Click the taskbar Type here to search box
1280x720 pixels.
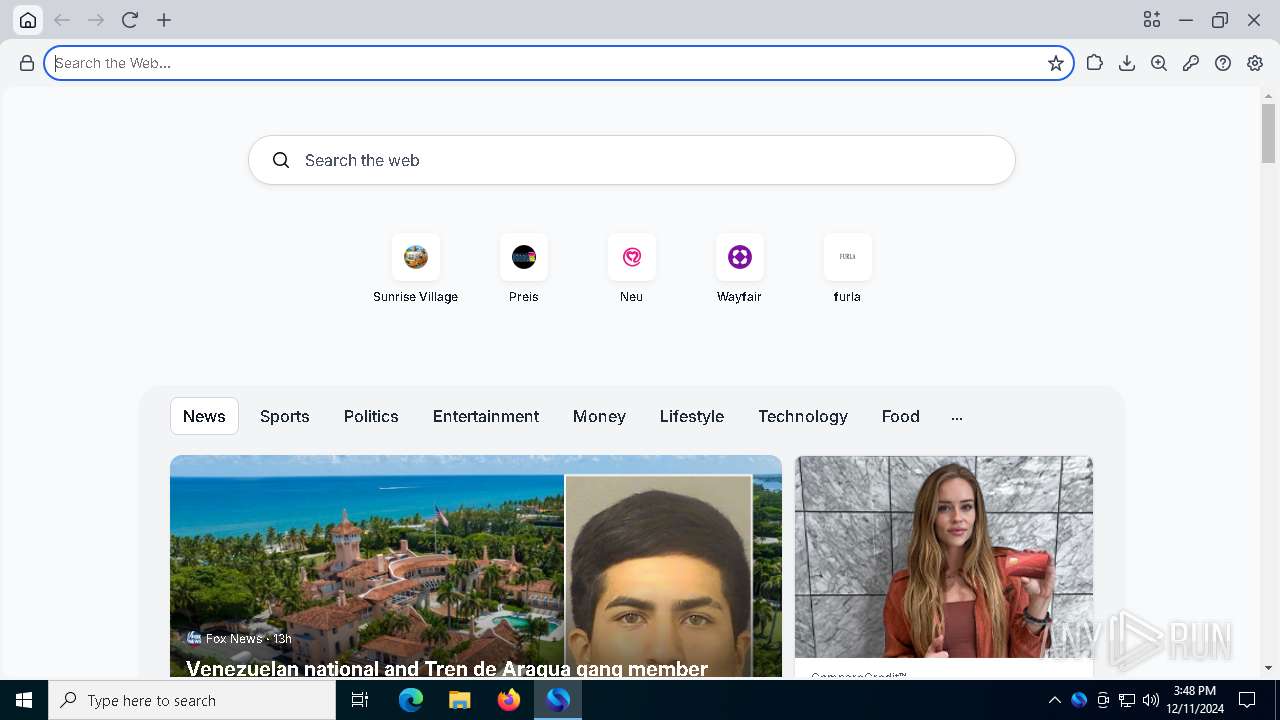(x=192, y=700)
